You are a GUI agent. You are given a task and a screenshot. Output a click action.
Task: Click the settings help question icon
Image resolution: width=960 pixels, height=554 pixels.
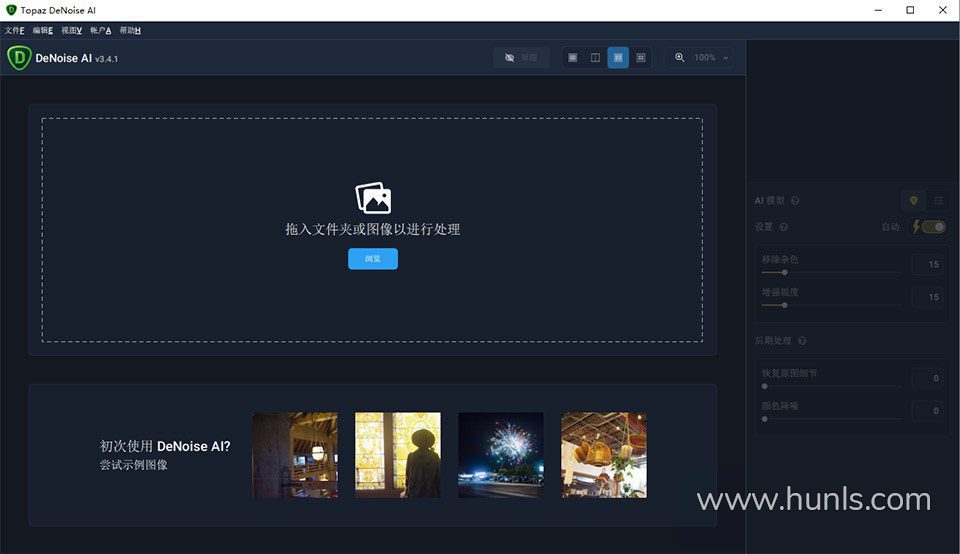784,227
